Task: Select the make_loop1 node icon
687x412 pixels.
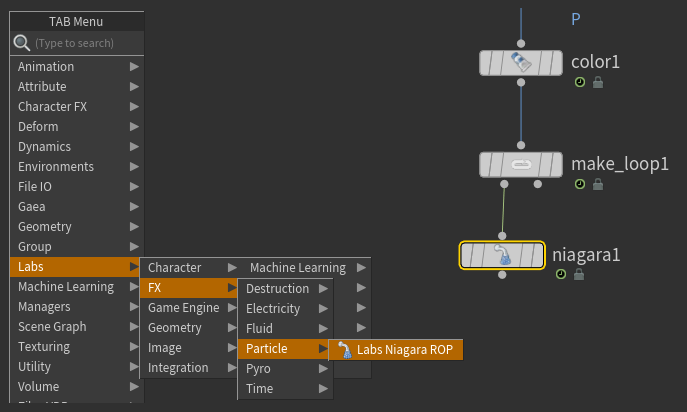Action: (520, 164)
